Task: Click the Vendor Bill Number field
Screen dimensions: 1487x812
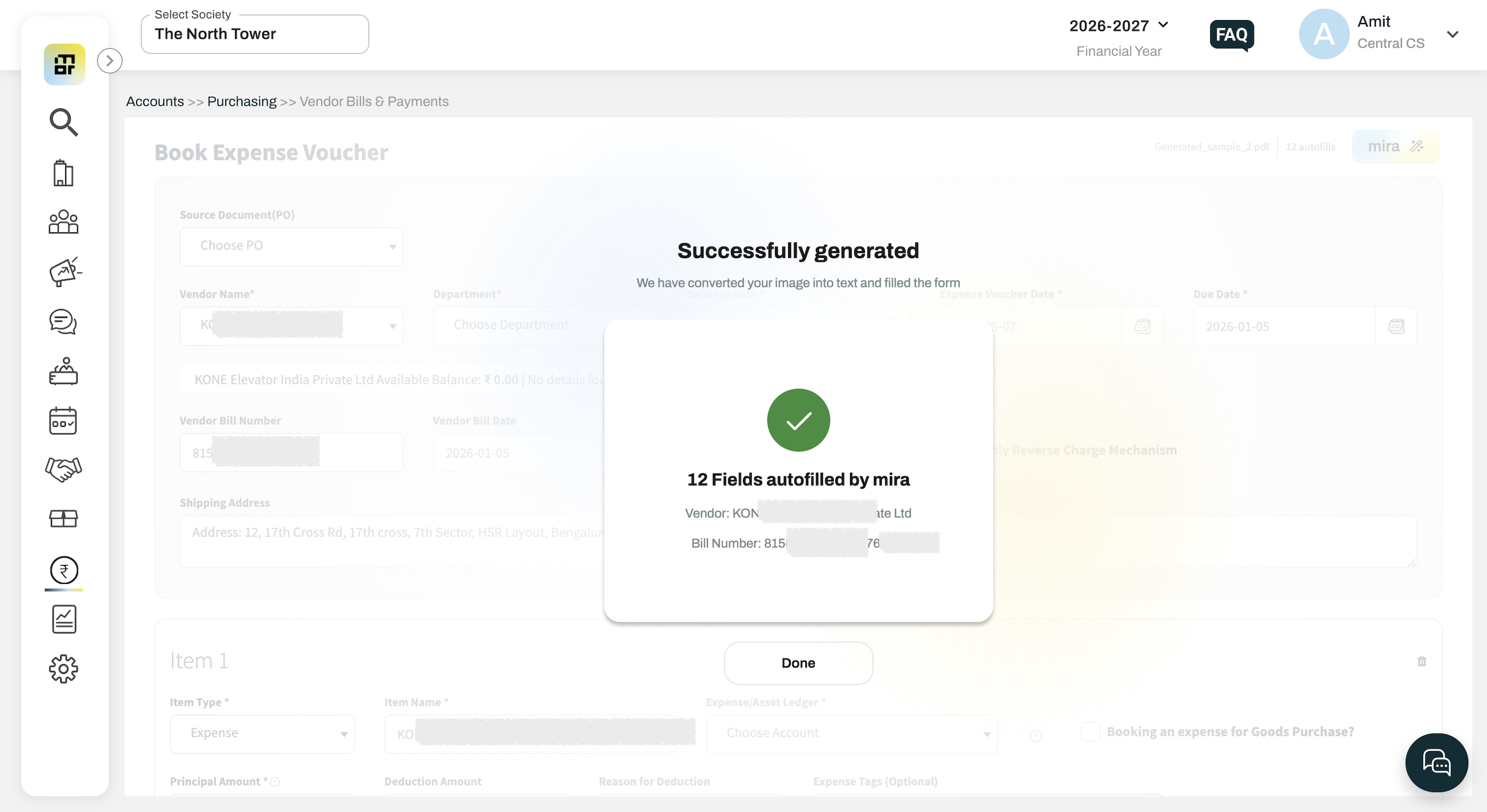Action: 291,453
